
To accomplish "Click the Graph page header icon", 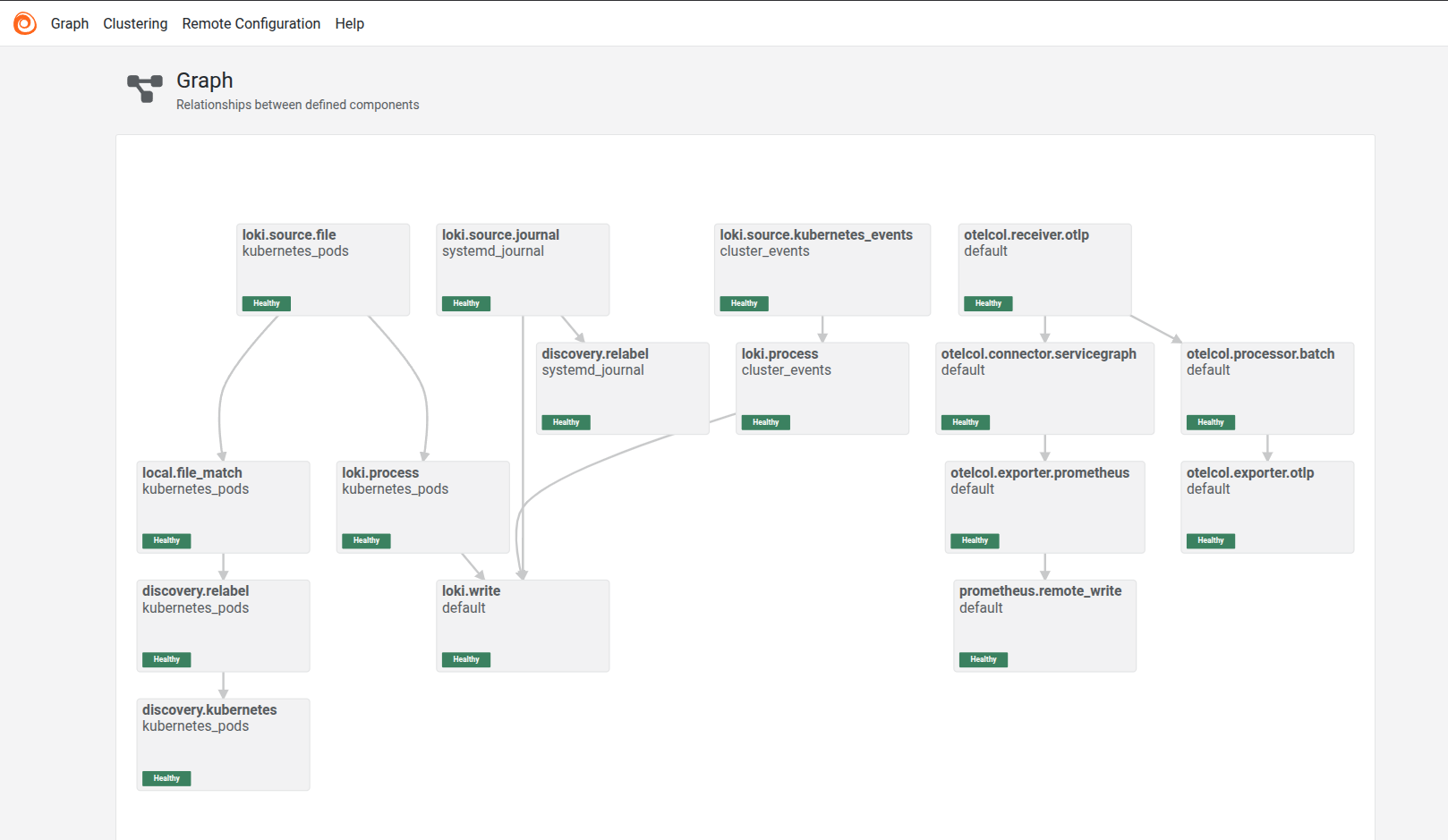I will pyautogui.click(x=144, y=89).
